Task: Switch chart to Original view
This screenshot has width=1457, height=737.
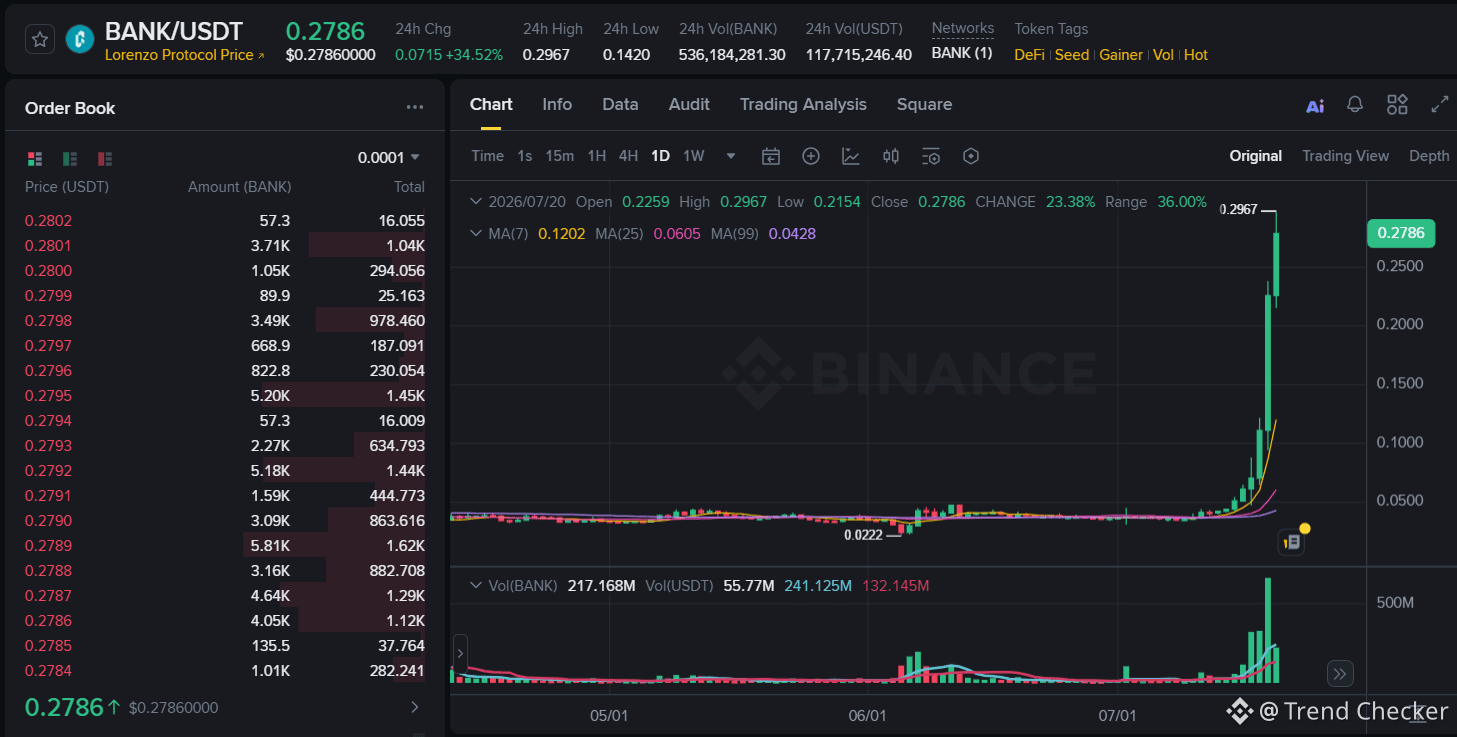Action: [1256, 156]
